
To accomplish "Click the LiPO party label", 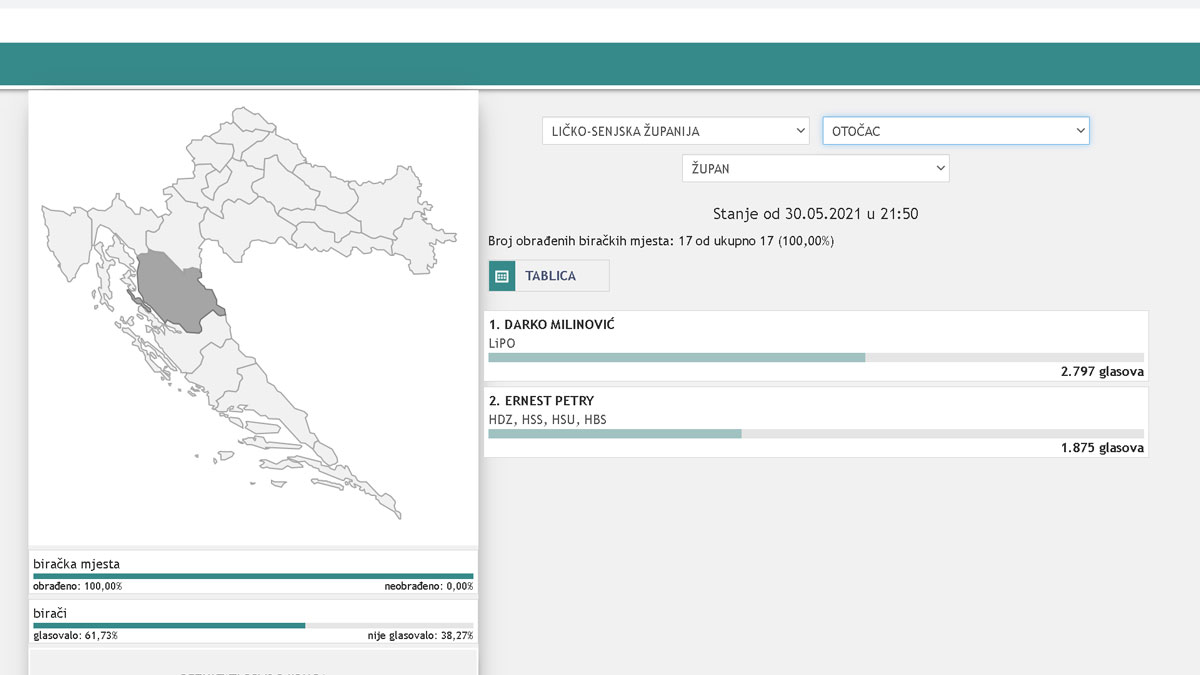I will click(502, 342).
